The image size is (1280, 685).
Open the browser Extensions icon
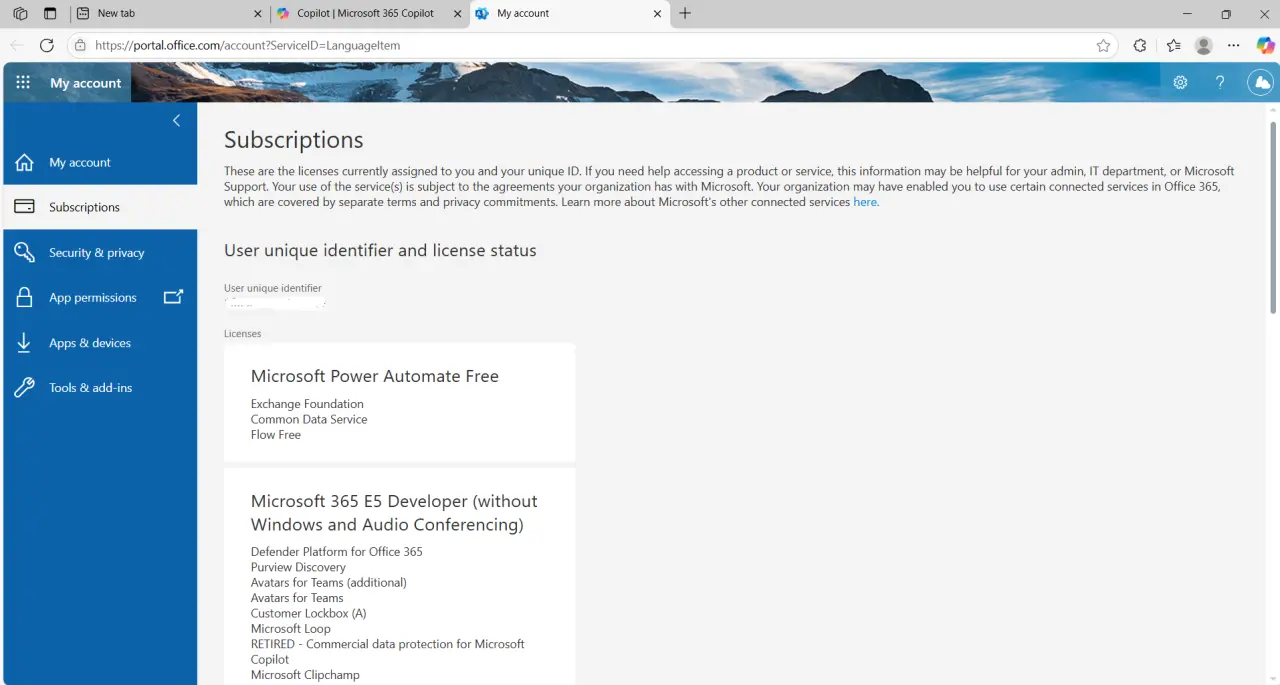pos(1140,45)
